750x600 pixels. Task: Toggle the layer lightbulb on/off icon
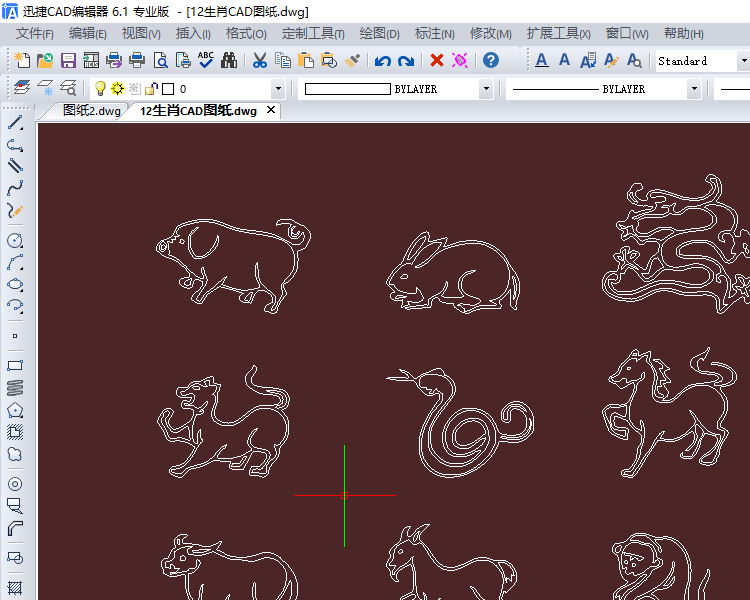[100, 89]
